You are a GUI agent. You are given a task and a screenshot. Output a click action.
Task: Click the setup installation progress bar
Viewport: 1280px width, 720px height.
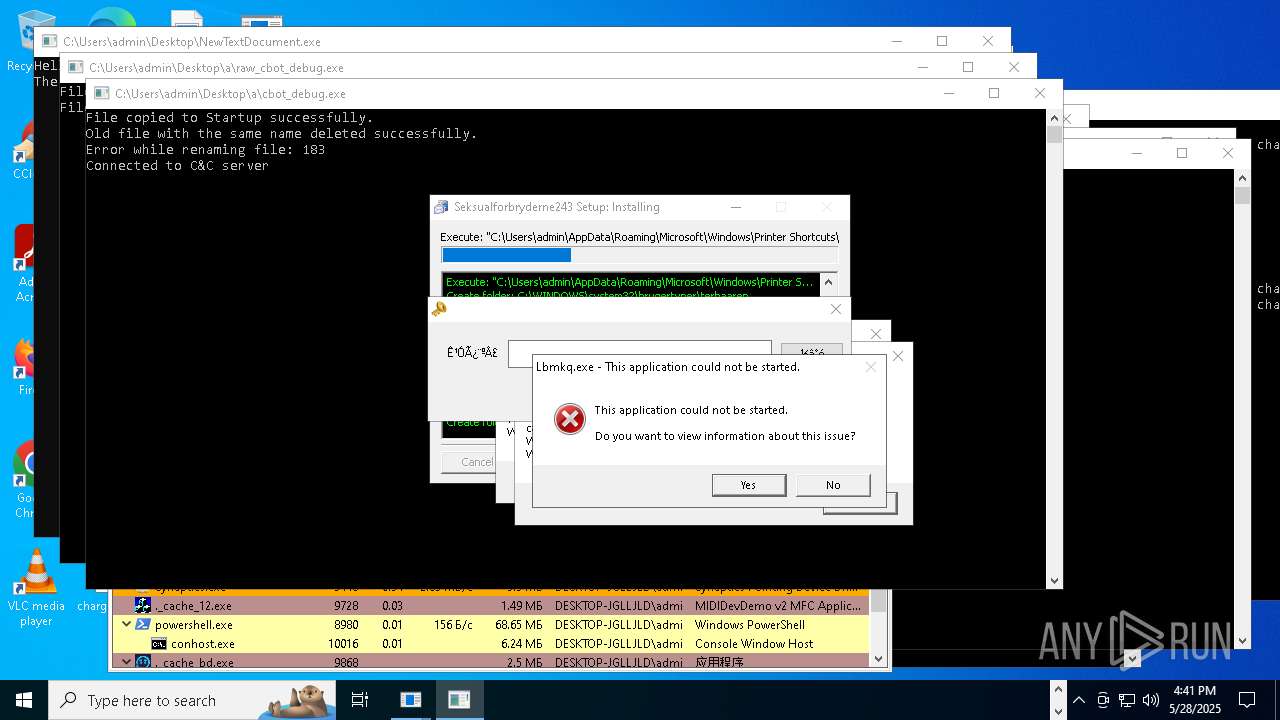click(x=639, y=255)
